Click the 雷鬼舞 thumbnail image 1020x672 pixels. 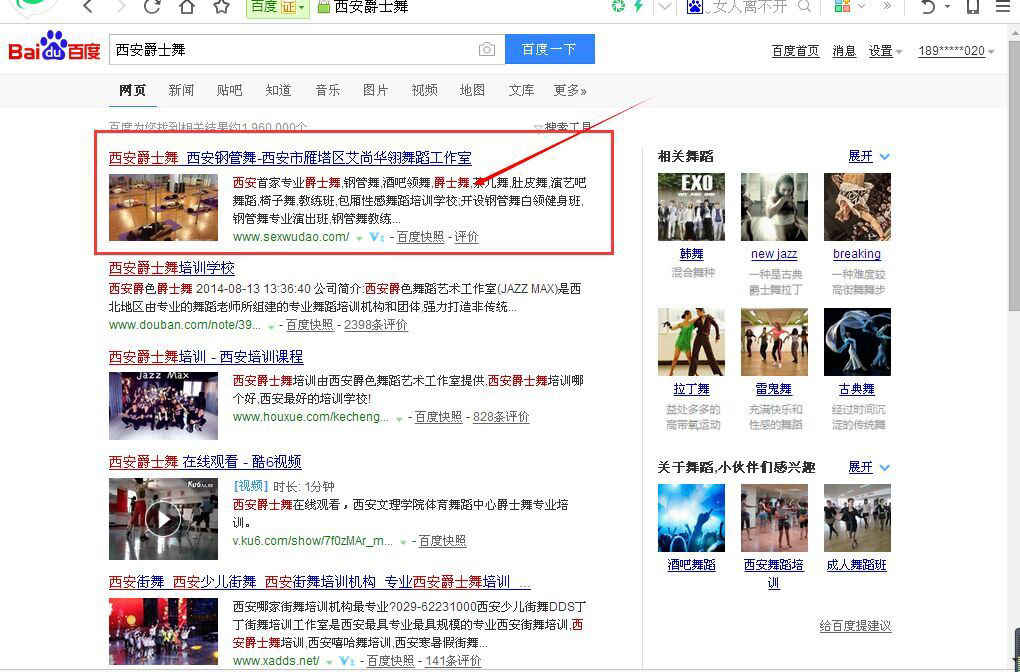click(774, 342)
